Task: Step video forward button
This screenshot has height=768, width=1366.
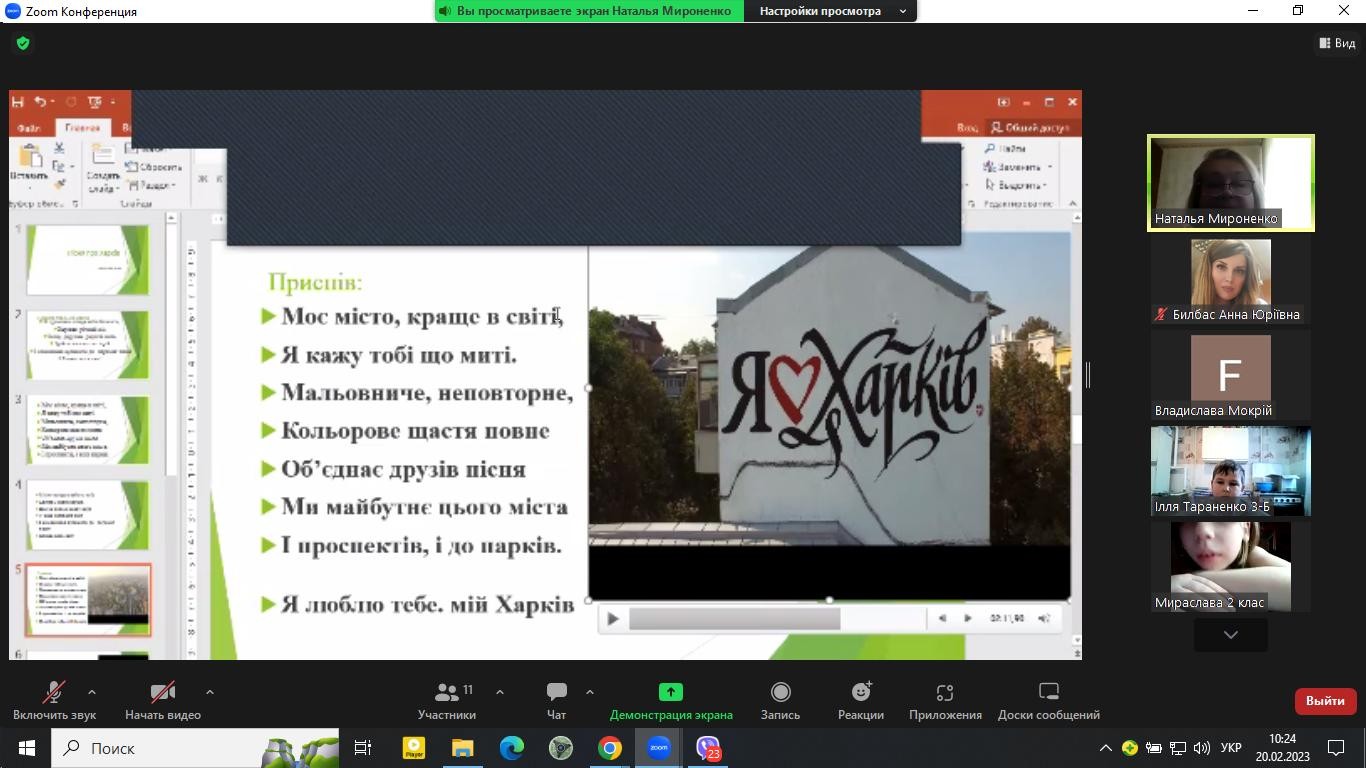Action: coord(967,619)
